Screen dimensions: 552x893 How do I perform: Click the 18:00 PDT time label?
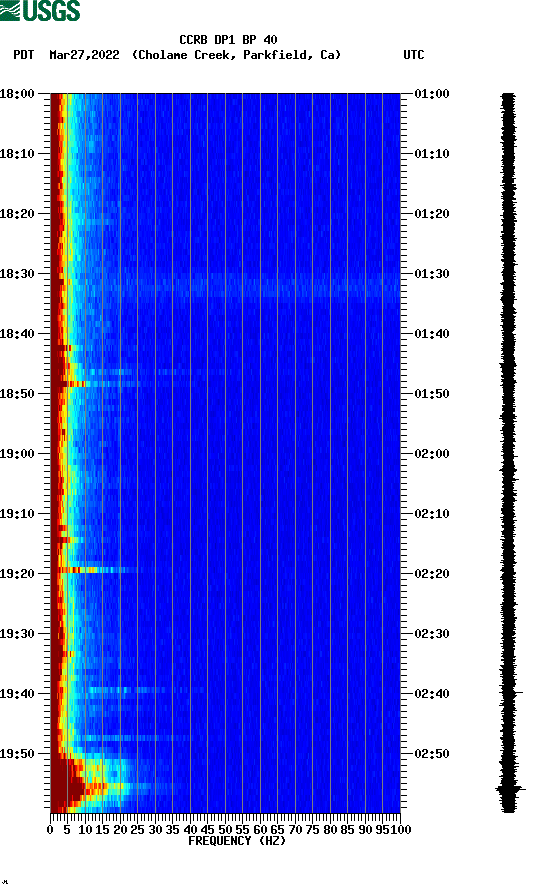[x=17, y=93]
